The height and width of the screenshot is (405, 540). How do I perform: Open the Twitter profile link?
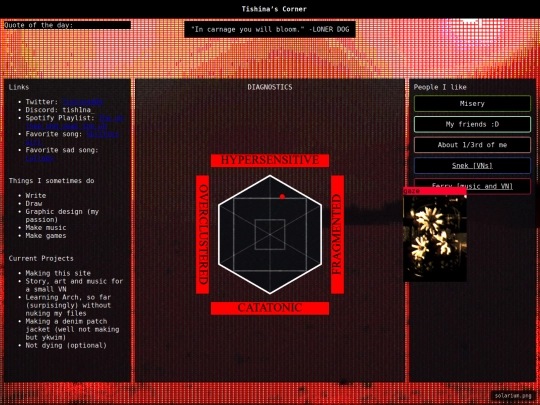click(83, 102)
